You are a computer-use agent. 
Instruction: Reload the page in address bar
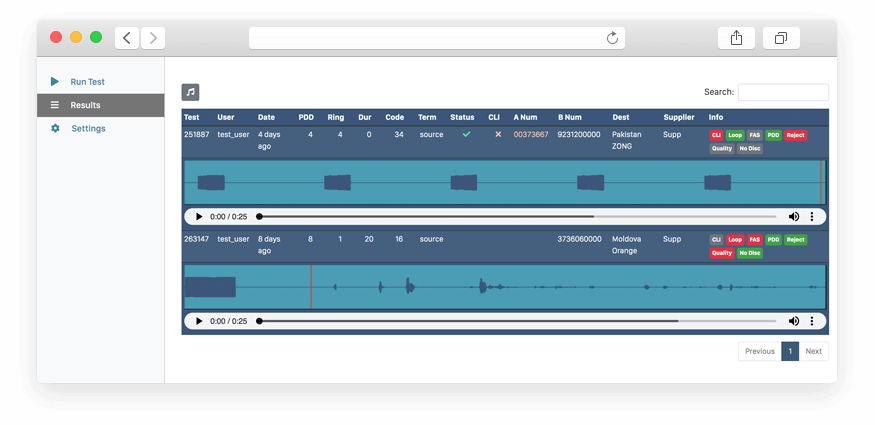click(x=613, y=38)
